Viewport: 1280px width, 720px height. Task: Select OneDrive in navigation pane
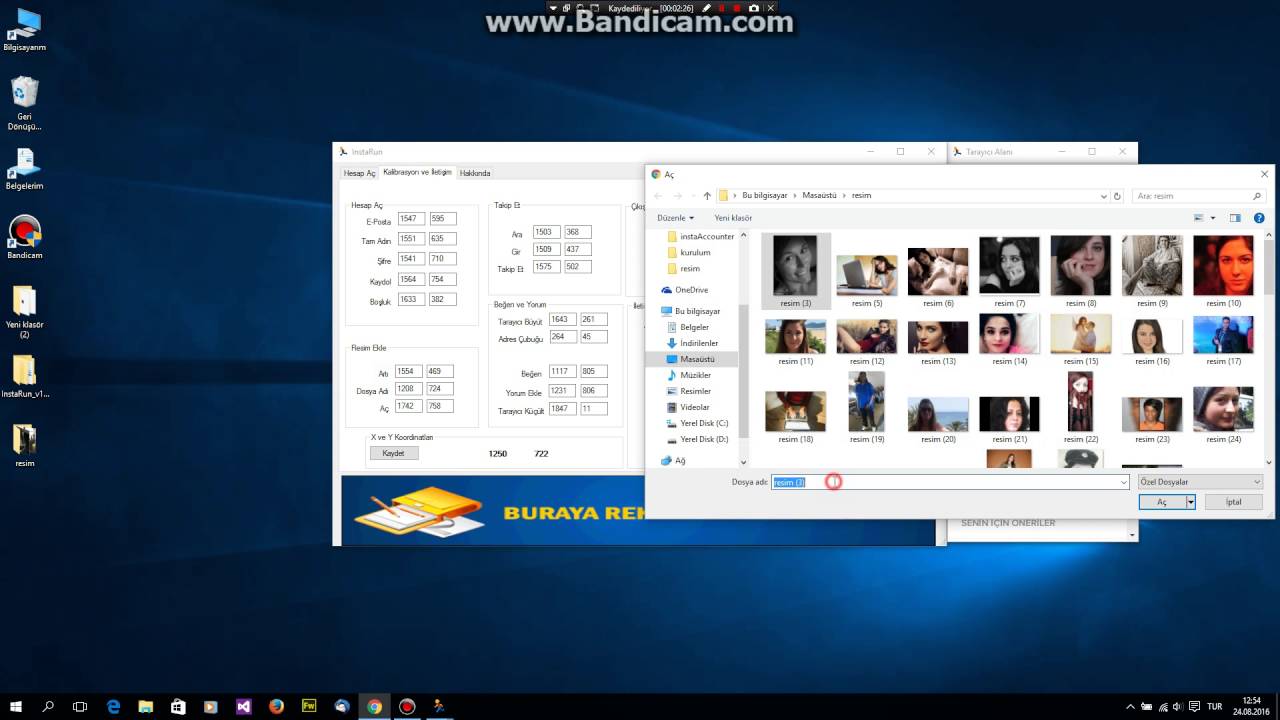coord(685,290)
